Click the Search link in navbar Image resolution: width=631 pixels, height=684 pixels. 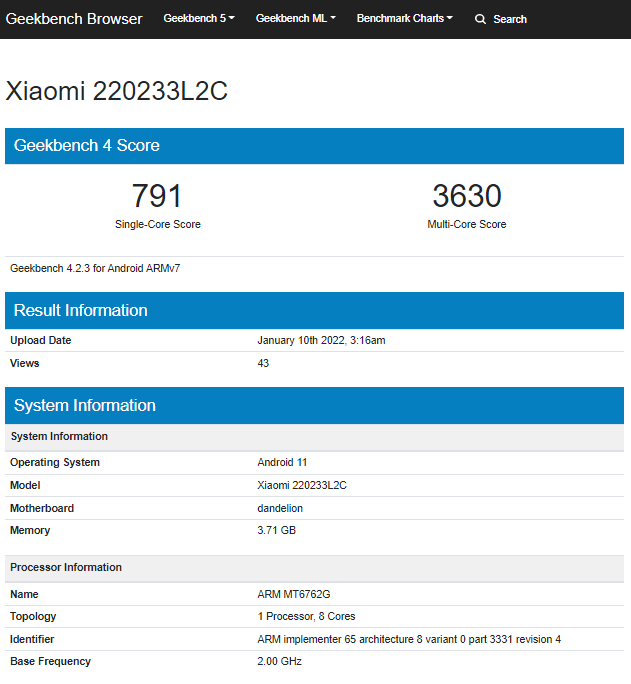click(x=510, y=19)
